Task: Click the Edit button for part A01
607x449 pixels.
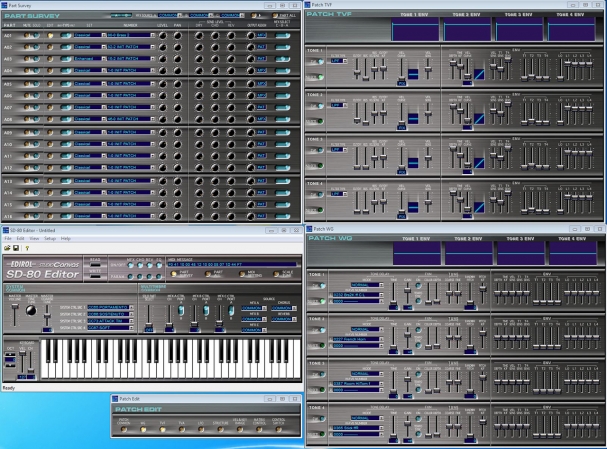Action: (x=50, y=35)
